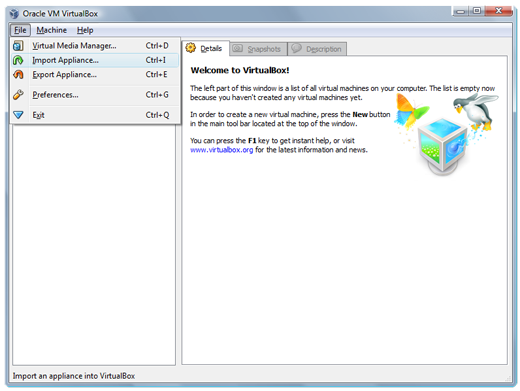Click the Ctrl+D shortcut label
Image resolution: width=520 pixels, height=391 pixels.
[x=157, y=46]
